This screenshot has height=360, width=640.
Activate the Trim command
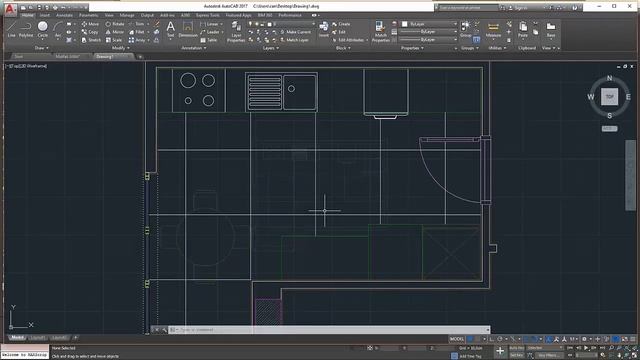click(x=137, y=24)
